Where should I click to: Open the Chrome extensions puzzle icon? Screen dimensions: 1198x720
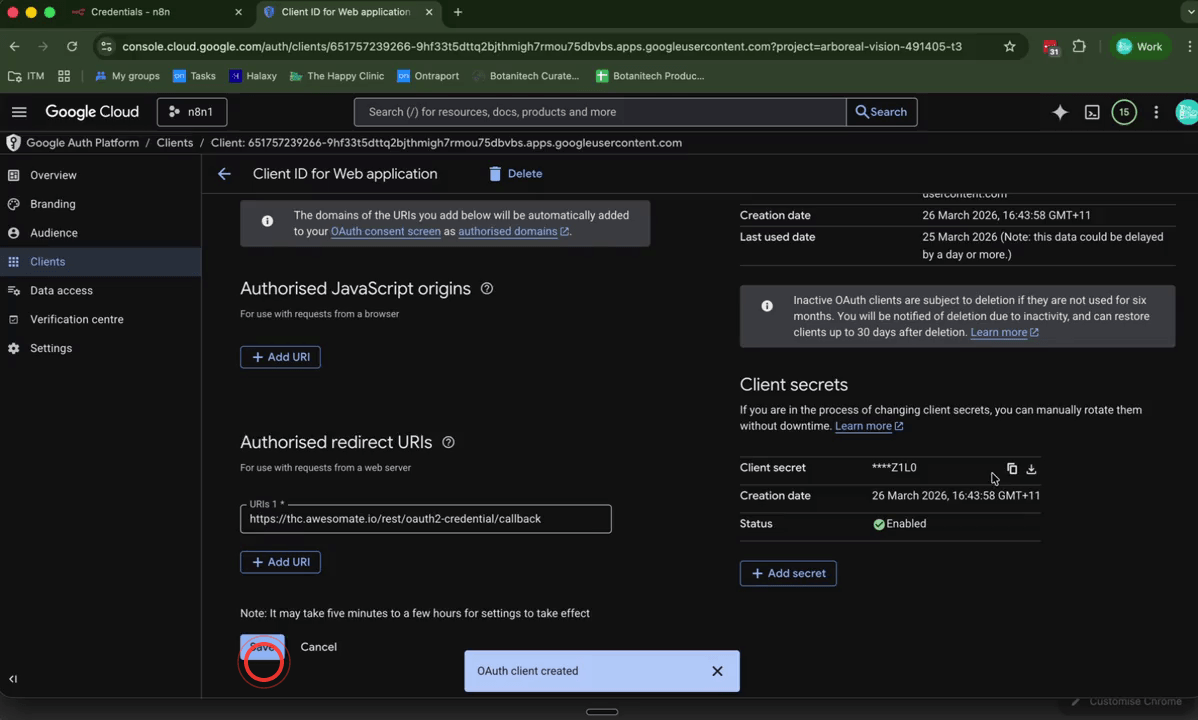click(x=1079, y=47)
